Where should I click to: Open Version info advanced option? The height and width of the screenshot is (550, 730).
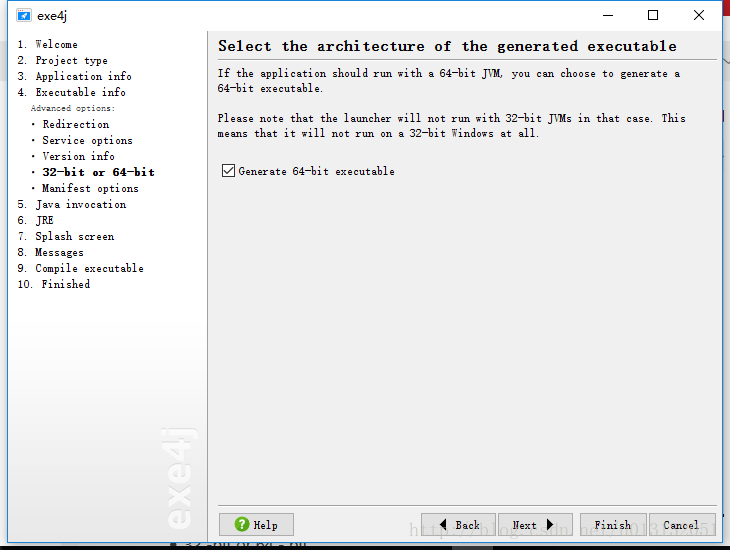click(78, 156)
